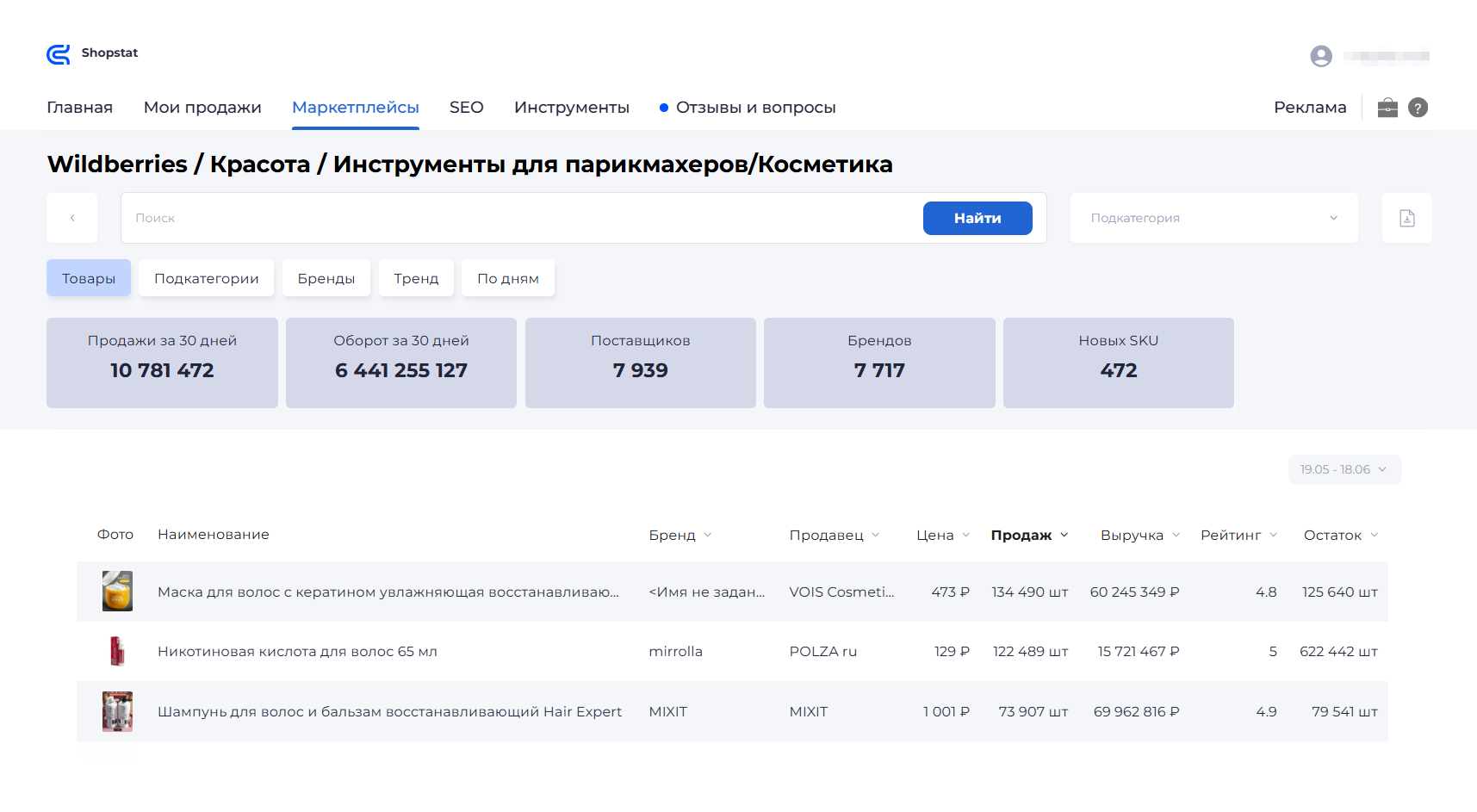Open Реклама link in header

[1310, 108]
